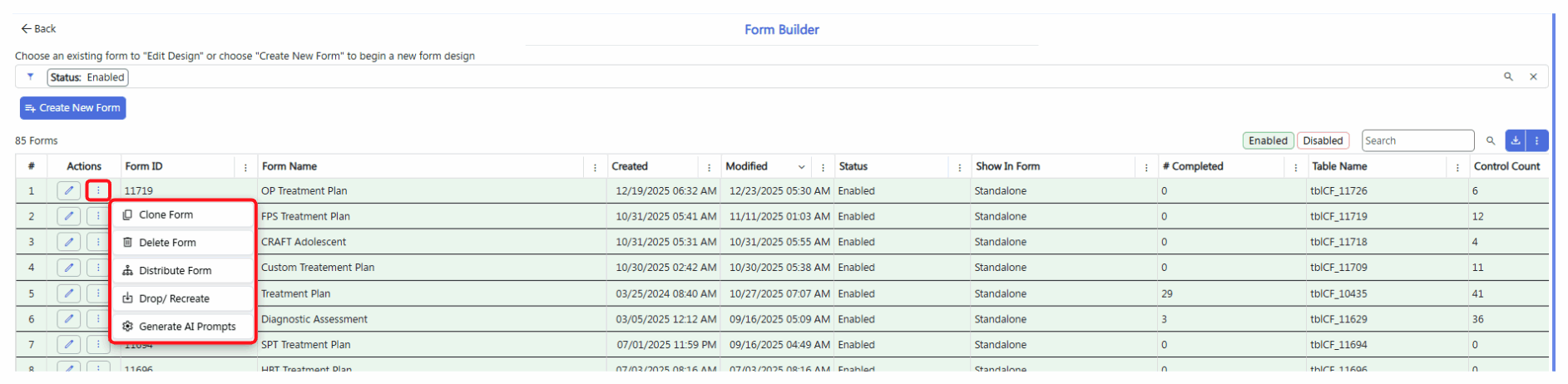Click the Modified date 12/23/2025 05:30 AM
1568x384 pixels.
[x=779, y=190]
